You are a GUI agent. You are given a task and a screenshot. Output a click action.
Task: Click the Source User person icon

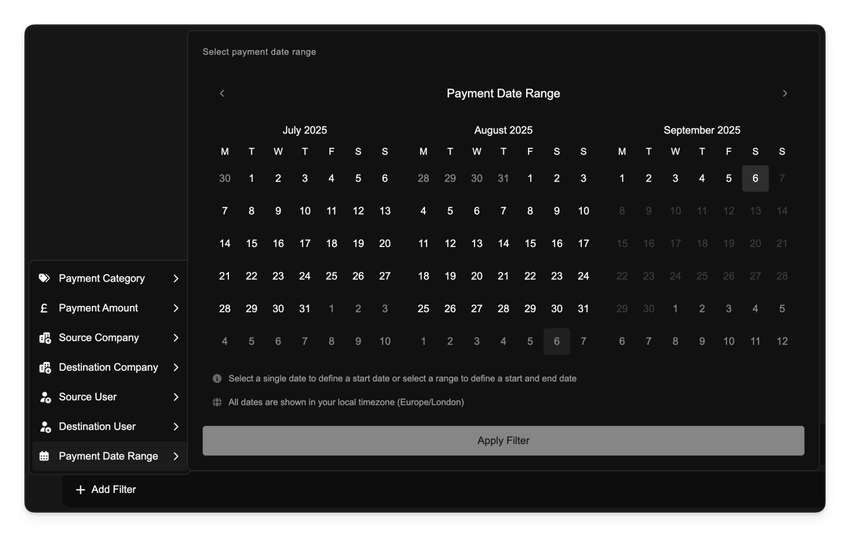(x=44, y=397)
